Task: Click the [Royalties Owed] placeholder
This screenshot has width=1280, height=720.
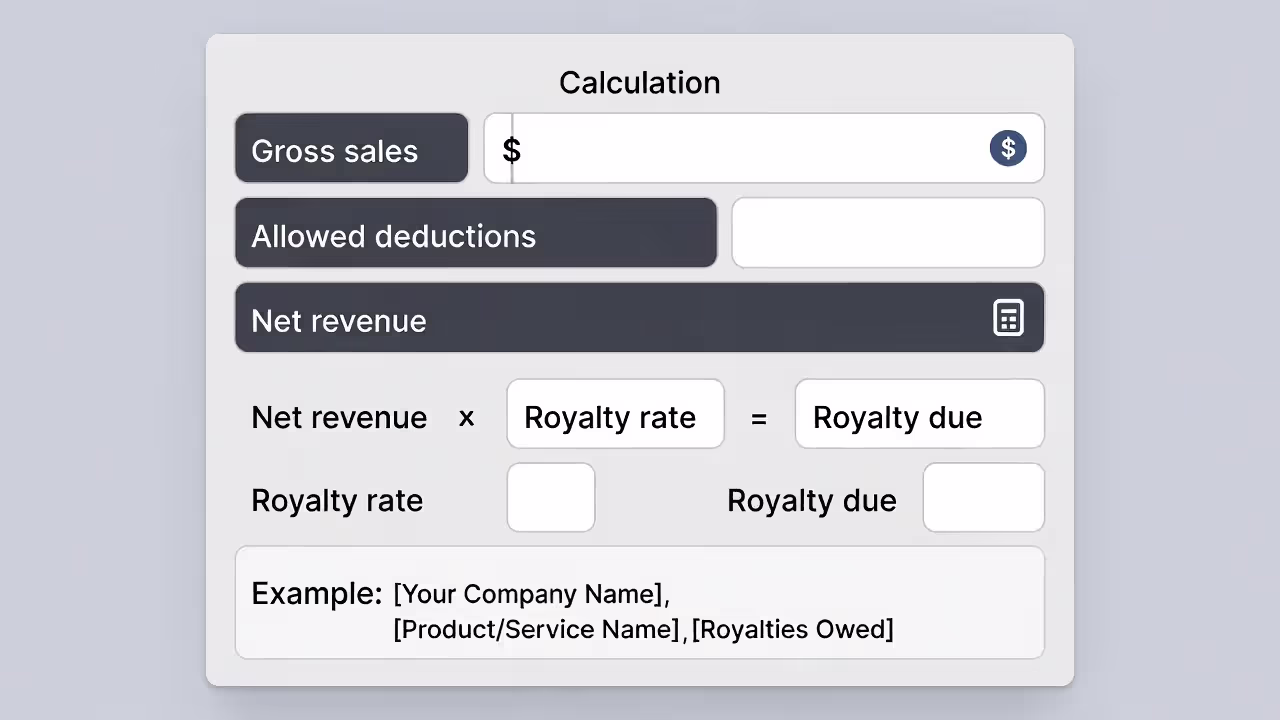Action: 793,629
